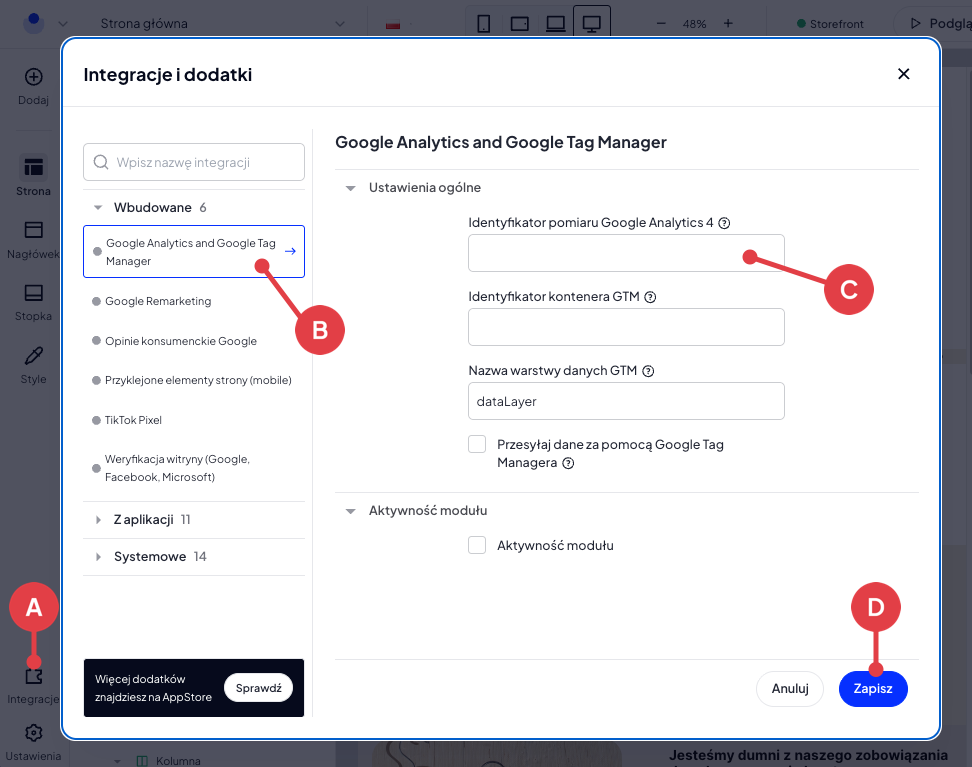Image resolution: width=972 pixels, height=767 pixels.
Task: Show help for GTM container identifier
Action: 650,297
